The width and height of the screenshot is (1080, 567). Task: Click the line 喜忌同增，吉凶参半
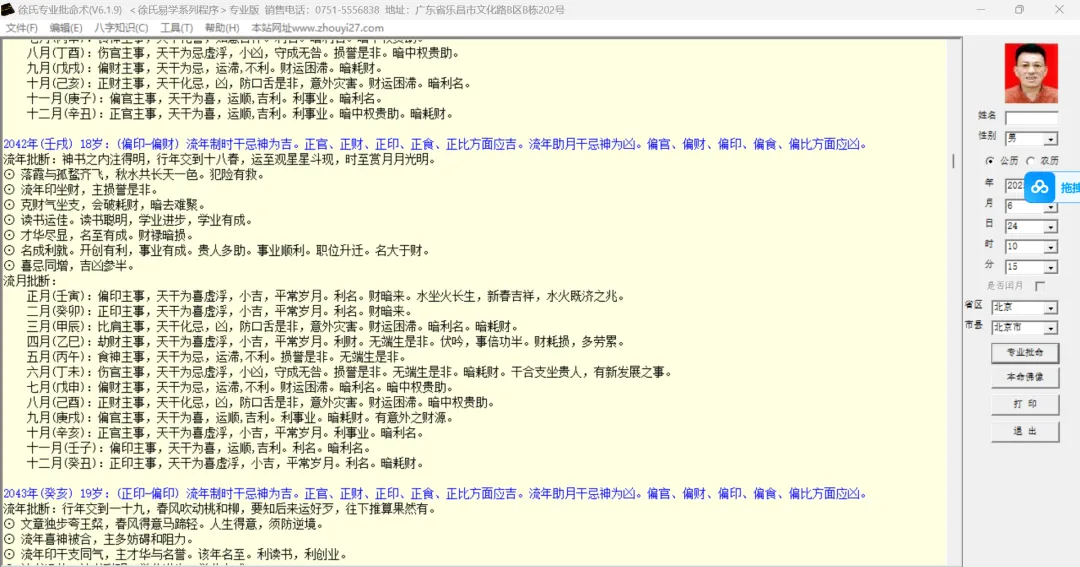click(70, 266)
